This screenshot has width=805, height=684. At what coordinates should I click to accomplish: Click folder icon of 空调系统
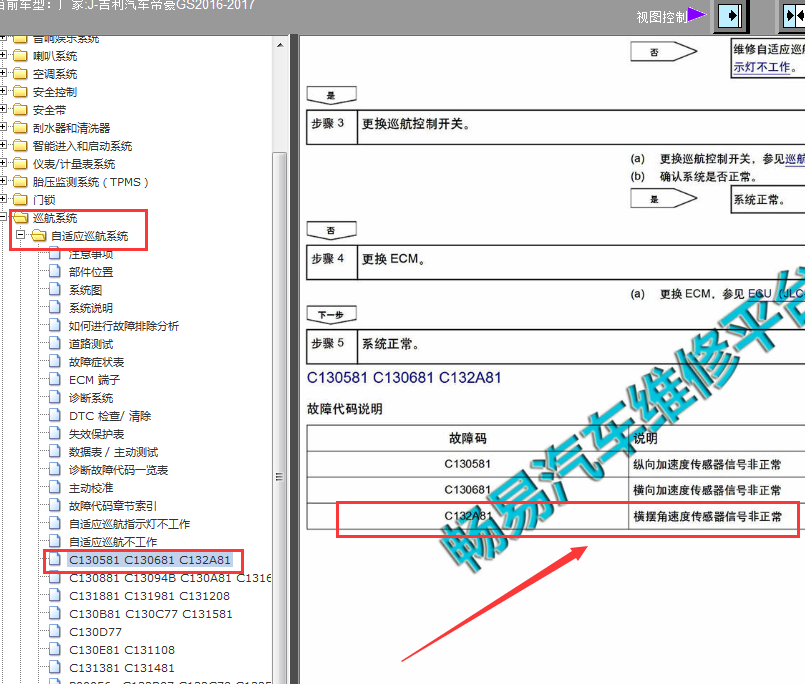pos(20,73)
